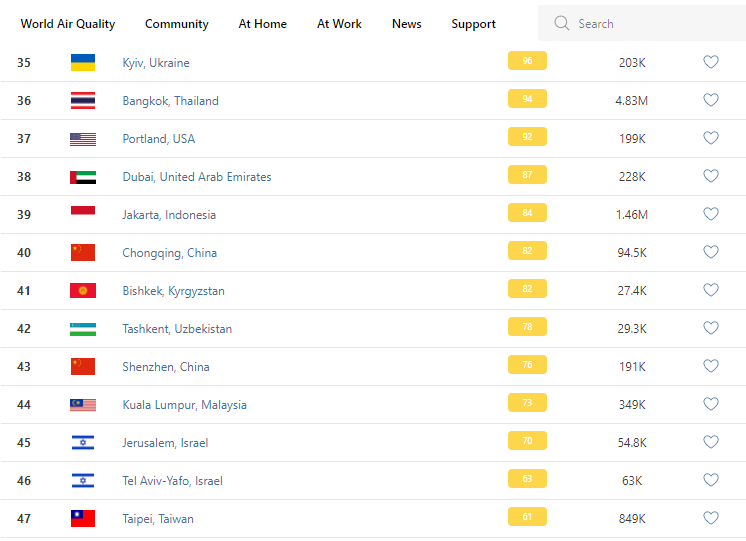746x541 pixels.
Task: Open the World Air Quality menu
Action: 68,24
